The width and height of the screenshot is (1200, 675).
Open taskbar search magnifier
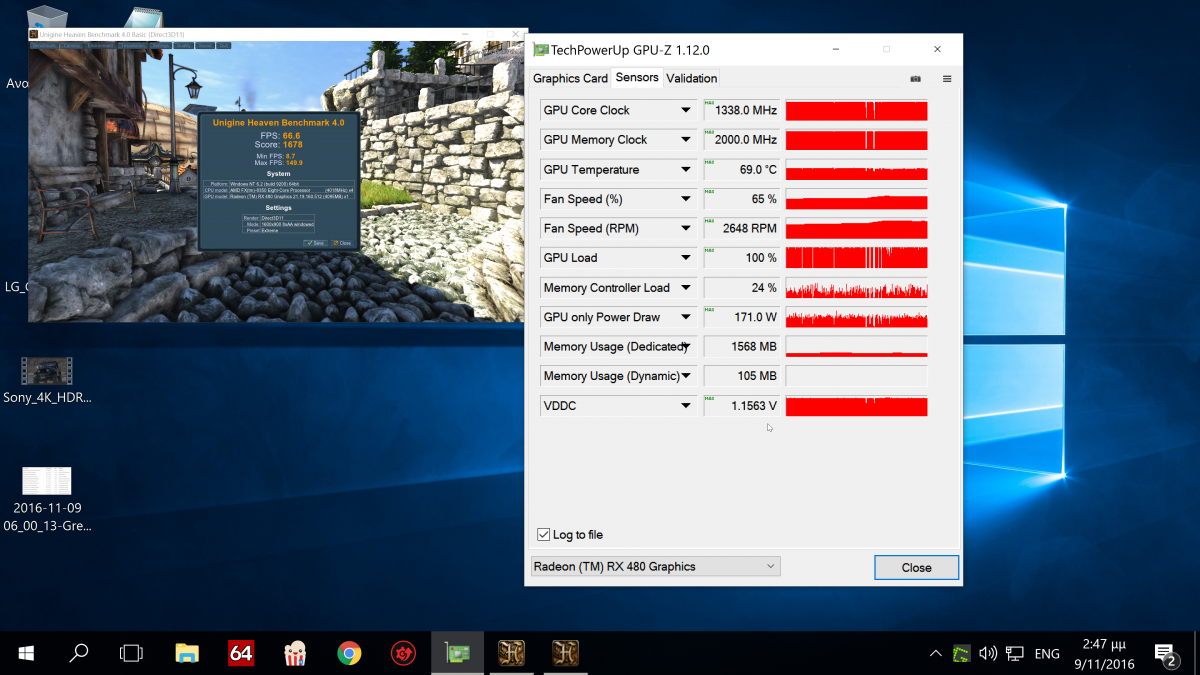pyautogui.click(x=78, y=653)
